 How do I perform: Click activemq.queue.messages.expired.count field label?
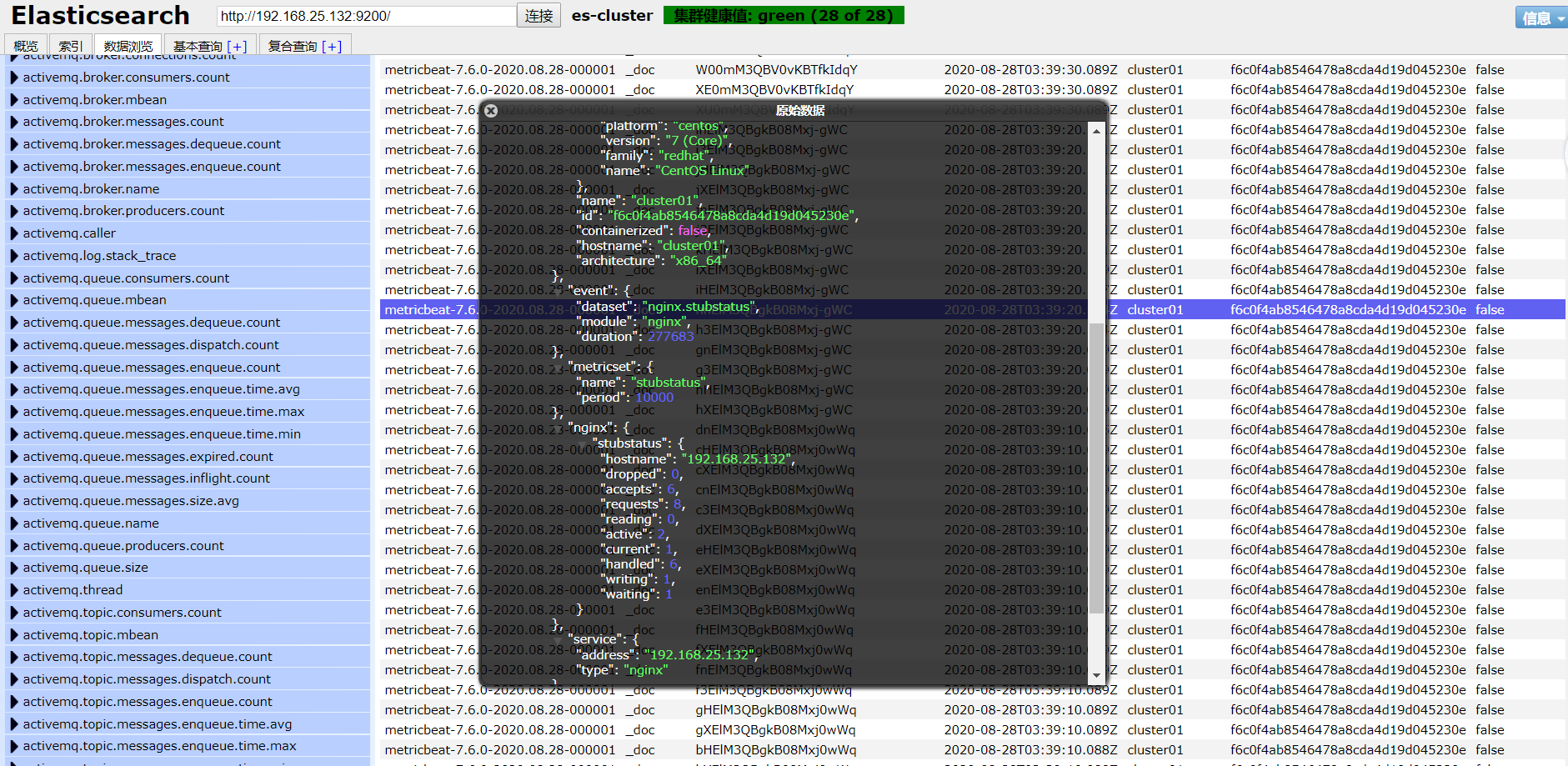coord(148,457)
